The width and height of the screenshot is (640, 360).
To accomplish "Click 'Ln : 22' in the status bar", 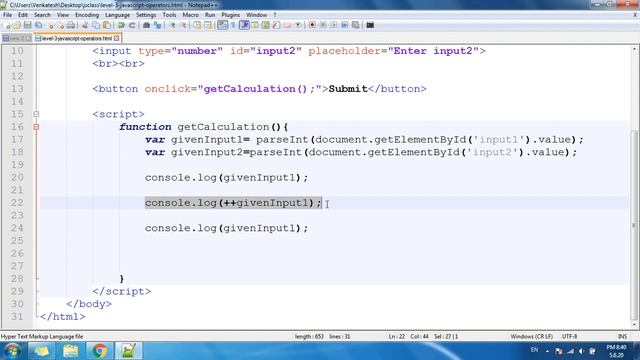I will tap(396, 337).
